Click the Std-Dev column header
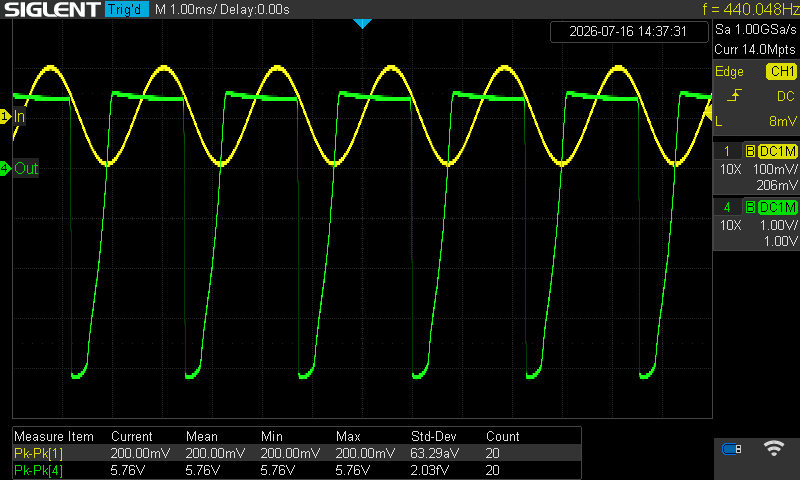Viewport: 800px width, 480px height. pos(433,437)
